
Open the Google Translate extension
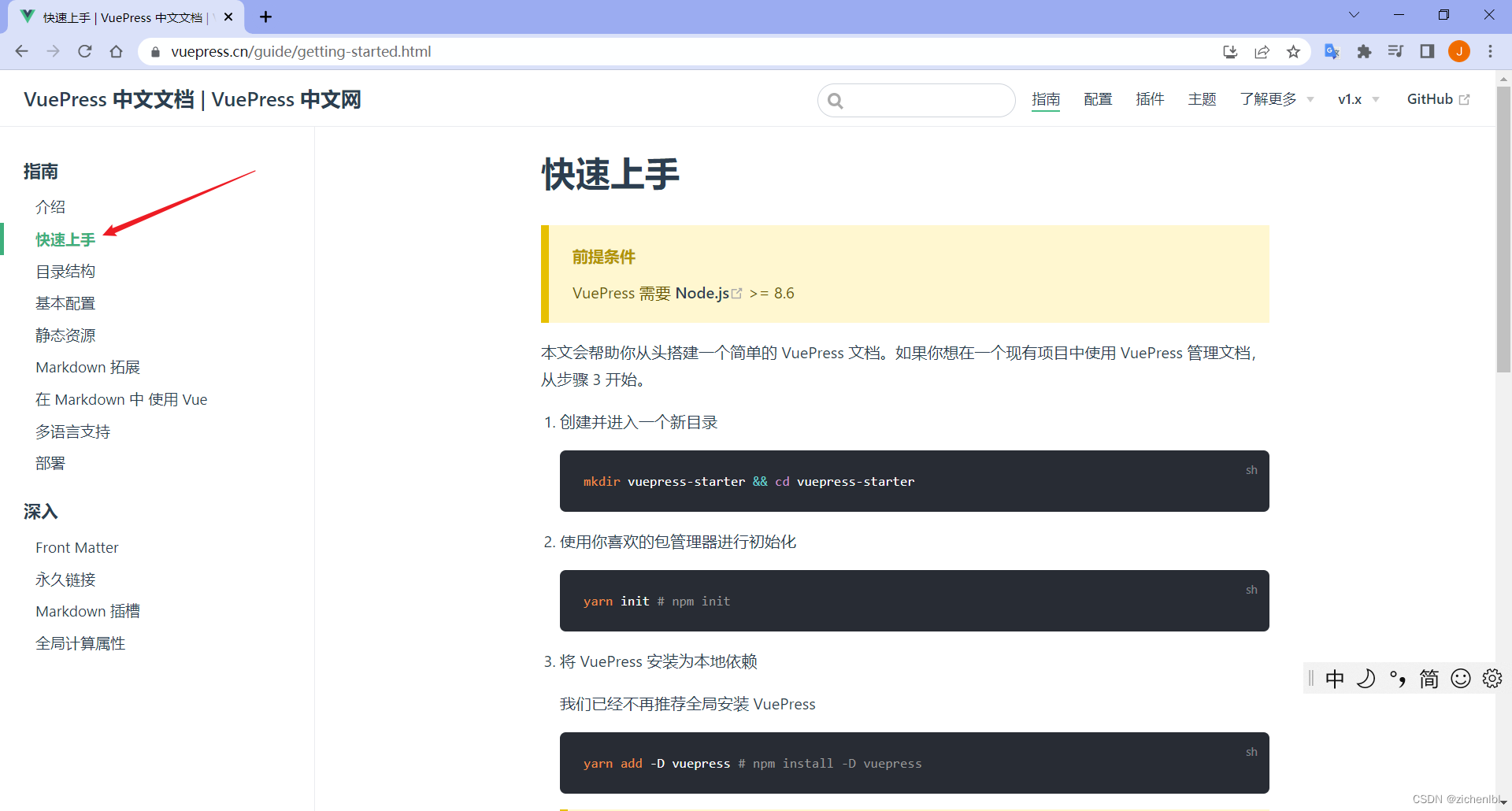click(x=1332, y=51)
